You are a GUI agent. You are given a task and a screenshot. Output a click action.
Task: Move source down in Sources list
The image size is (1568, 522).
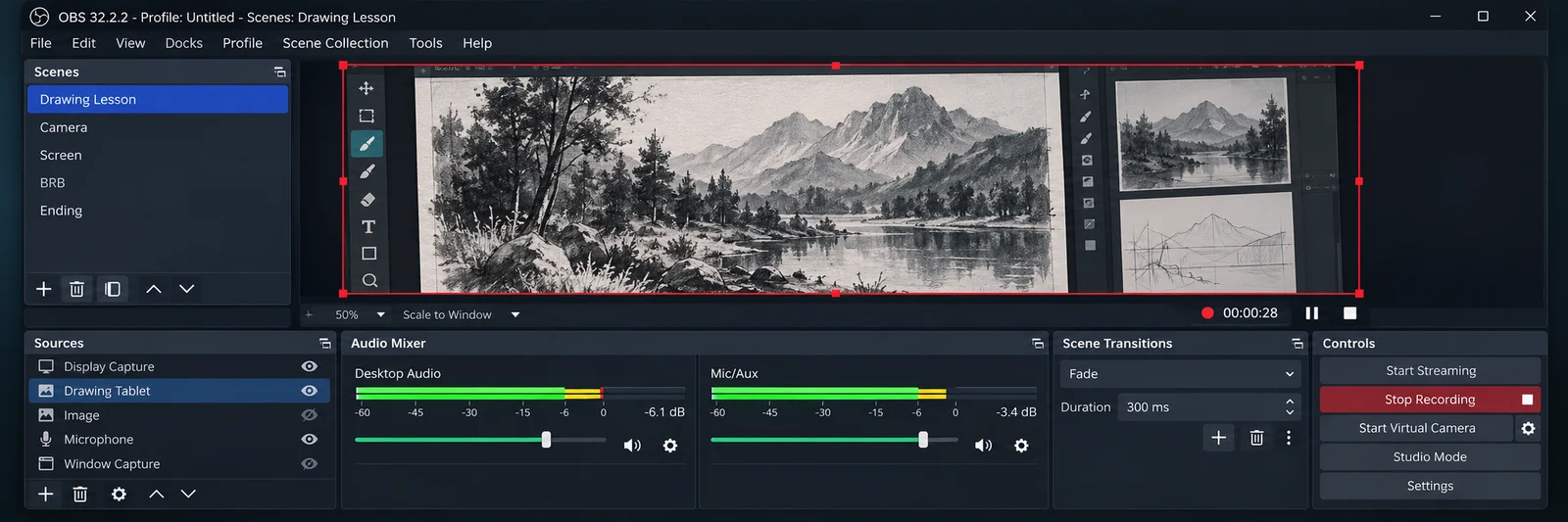[x=188, y=495]
